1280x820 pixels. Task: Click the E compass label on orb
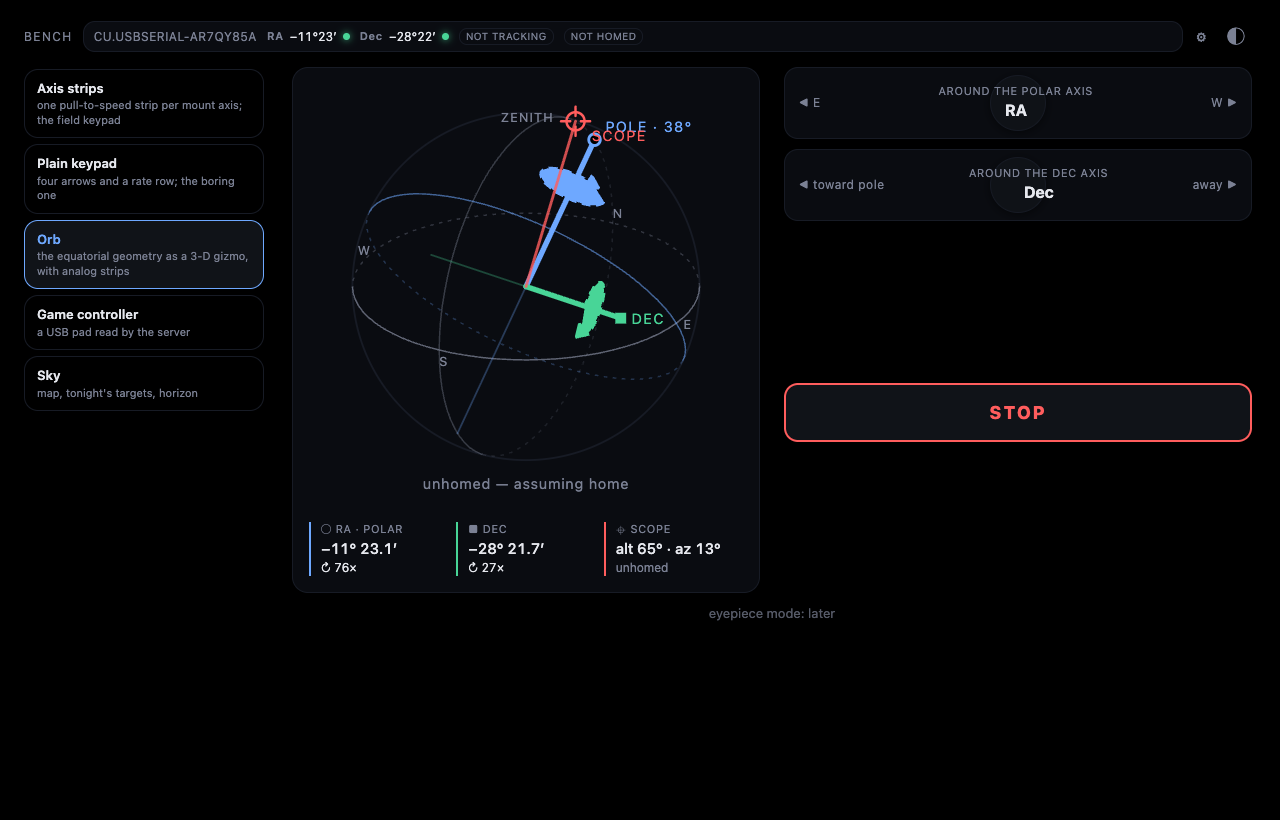(687, 325)
